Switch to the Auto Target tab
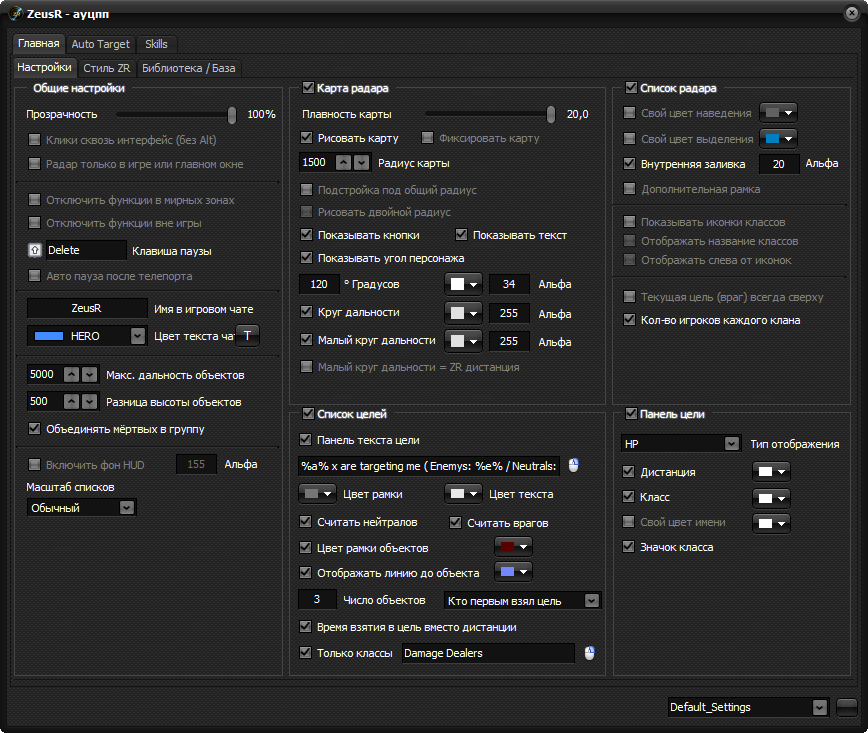The height and width of the screenshot is (733, 868). pos(100,44)
